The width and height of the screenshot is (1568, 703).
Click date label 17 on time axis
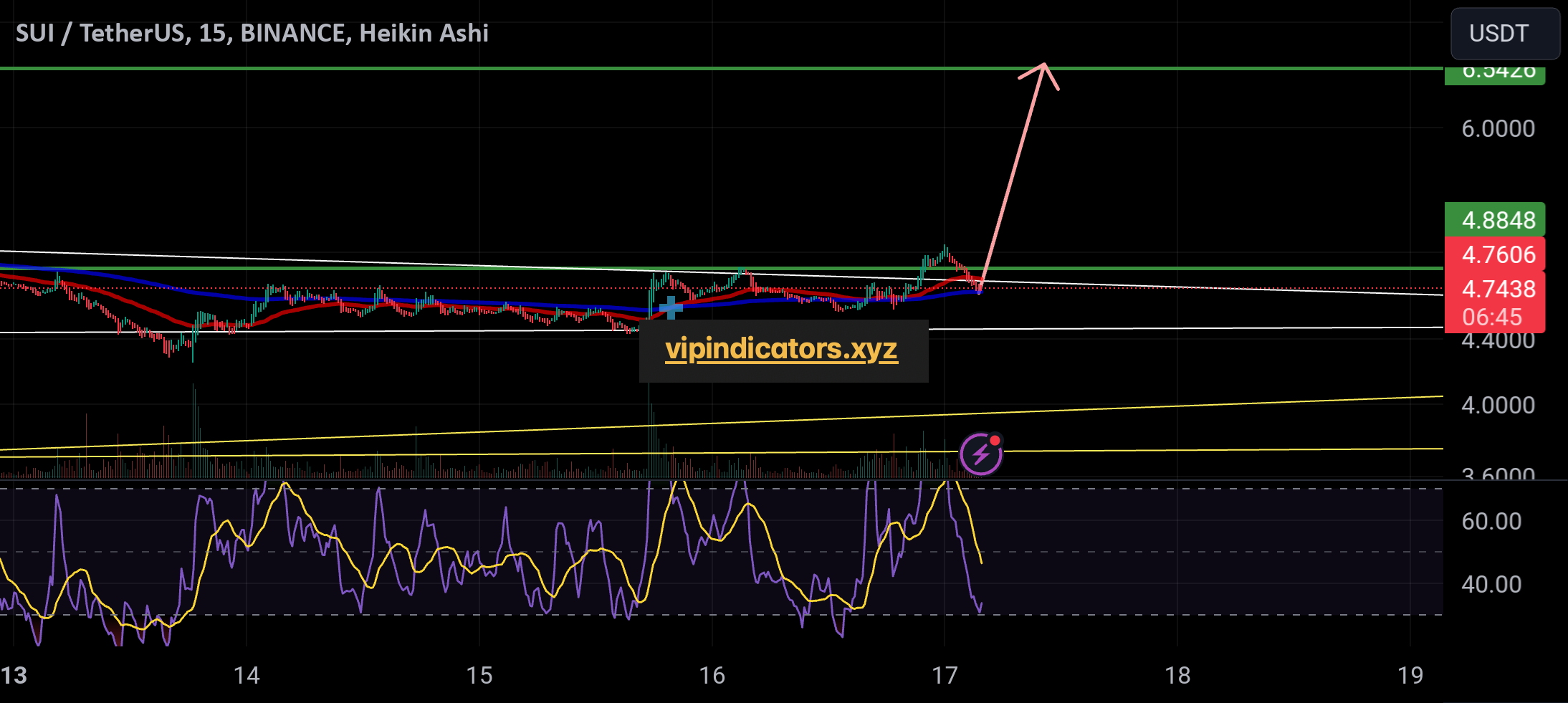[x=945, y=675]
